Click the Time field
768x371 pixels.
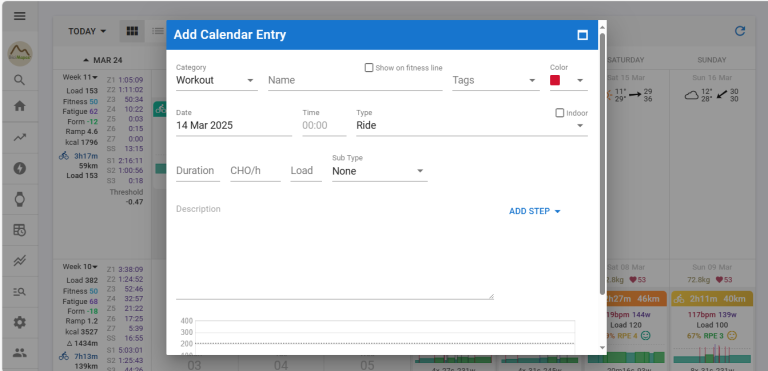pos(324,125)
